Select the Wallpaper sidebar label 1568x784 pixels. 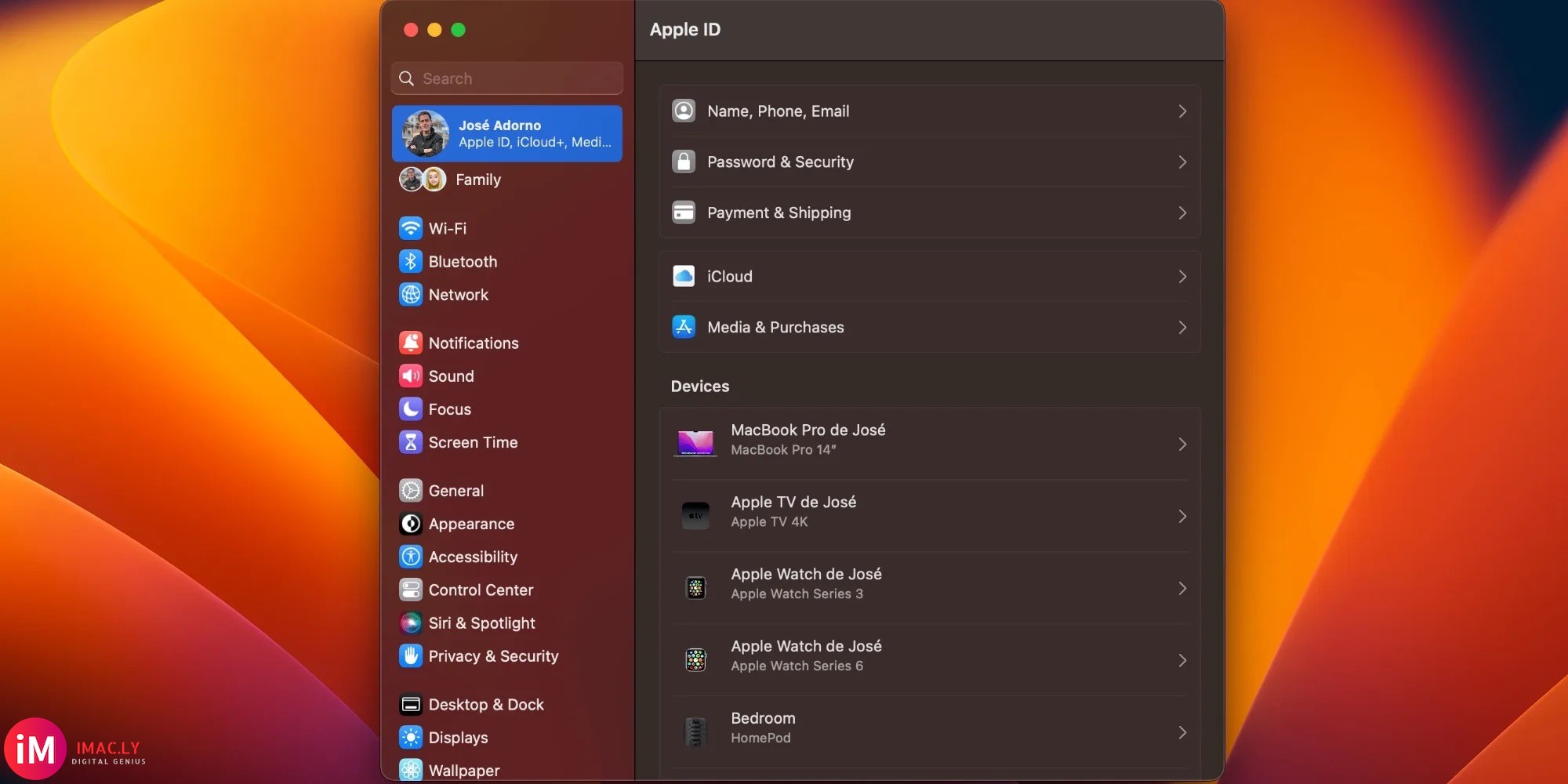(464, 771)
